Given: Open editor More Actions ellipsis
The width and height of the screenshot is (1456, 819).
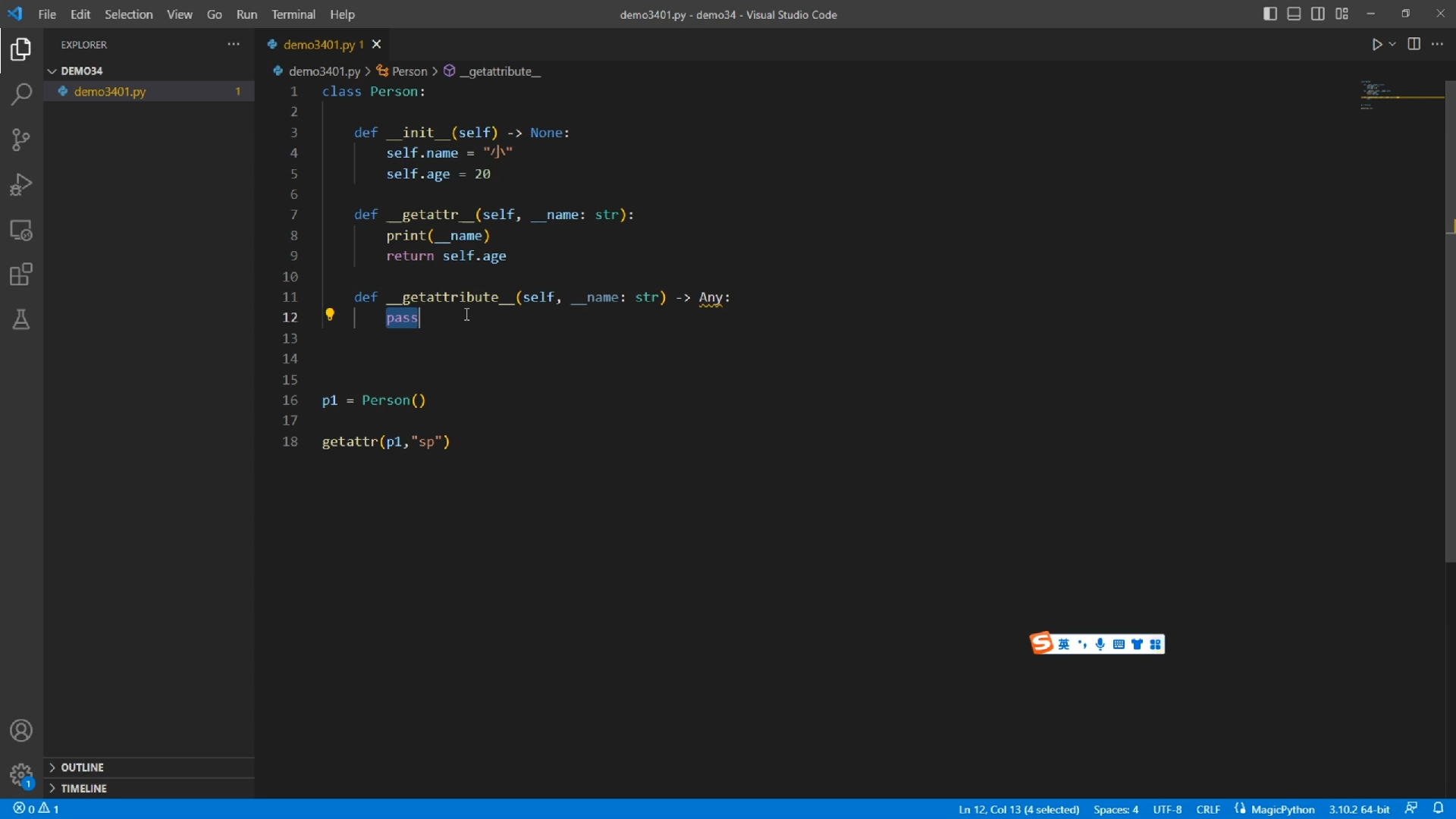Looking at the screenshot, I should [x=1438, y=44].
